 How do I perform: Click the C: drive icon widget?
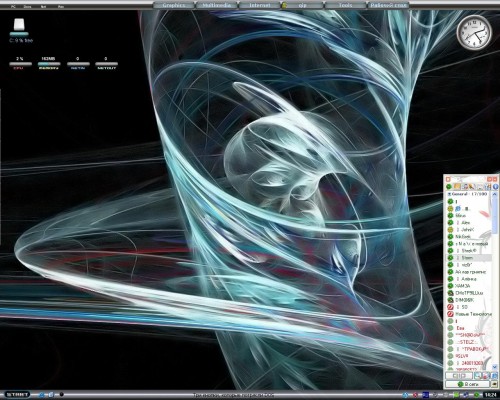(19, 25)
